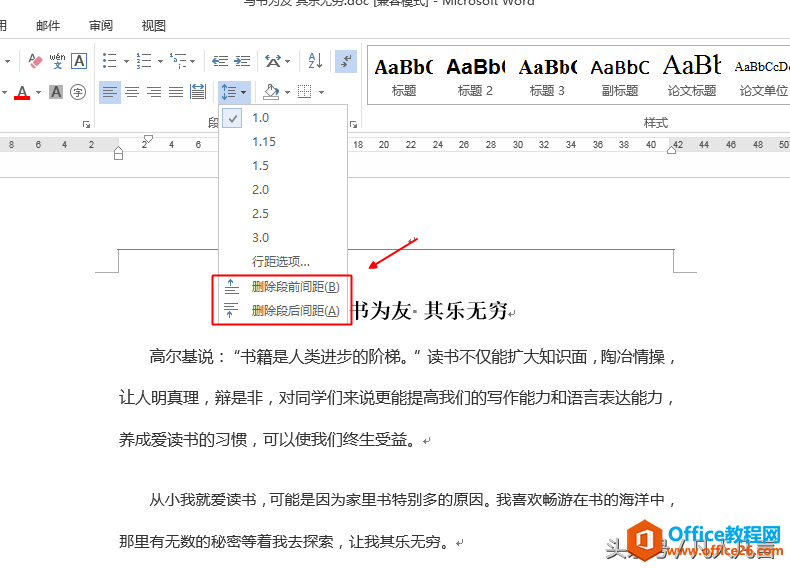This screenshot has height=568, width=790.
Task: Open the 邮件 ribbon tab
Action: (x=48, y=26)
